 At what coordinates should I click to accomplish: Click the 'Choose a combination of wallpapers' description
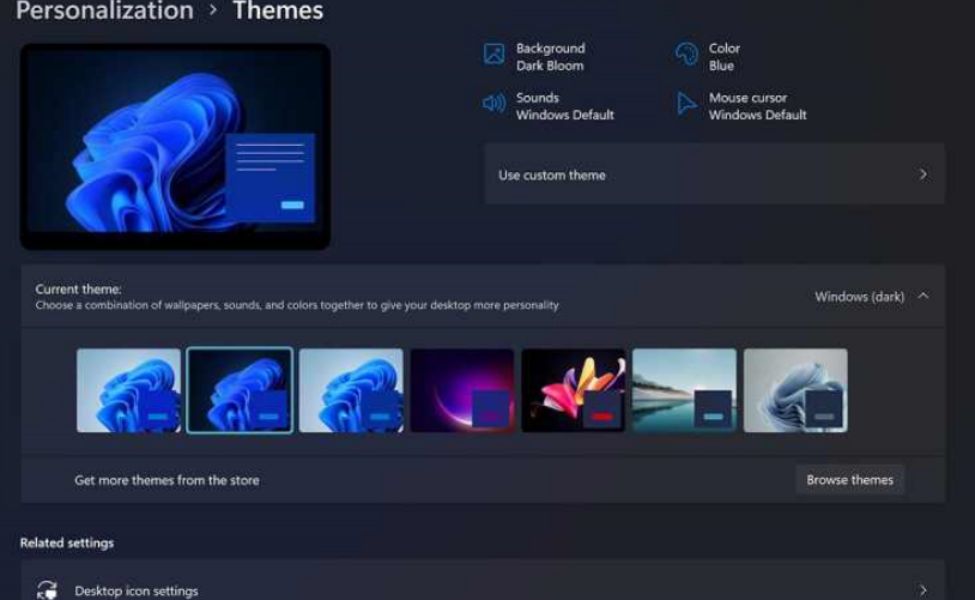297,305
